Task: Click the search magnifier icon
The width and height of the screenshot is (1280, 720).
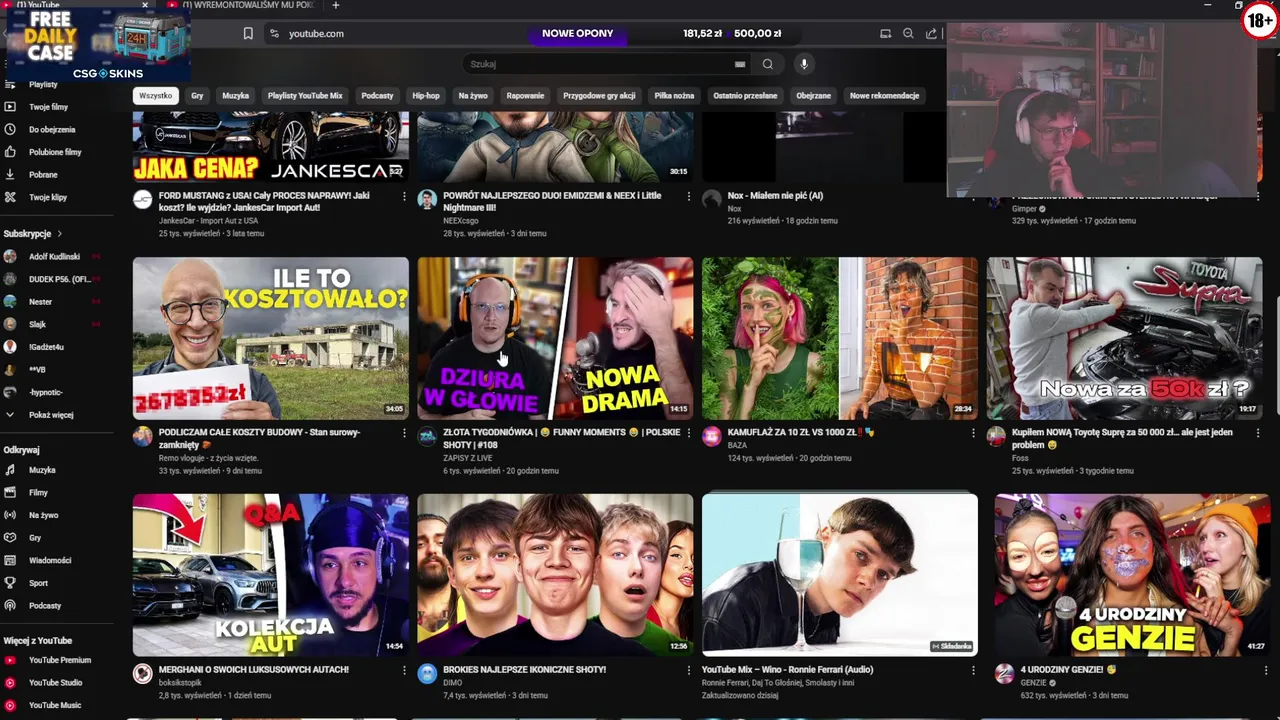Action: [x=767, y=64]
